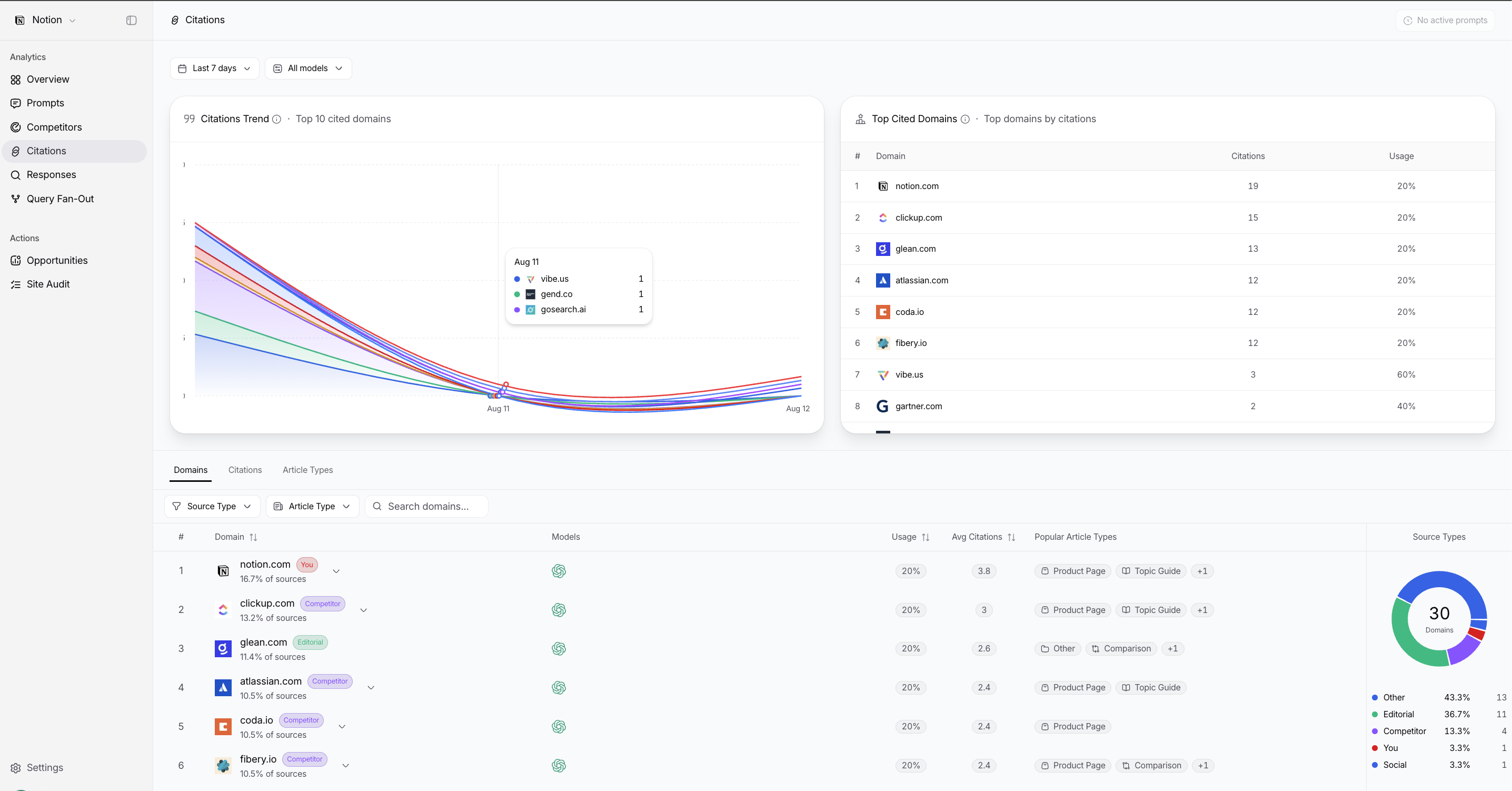Image resolution: width=1512 pixels, height=791 pixels.
Task: Open Competitors in the sidebar
Action: (54, 127)
